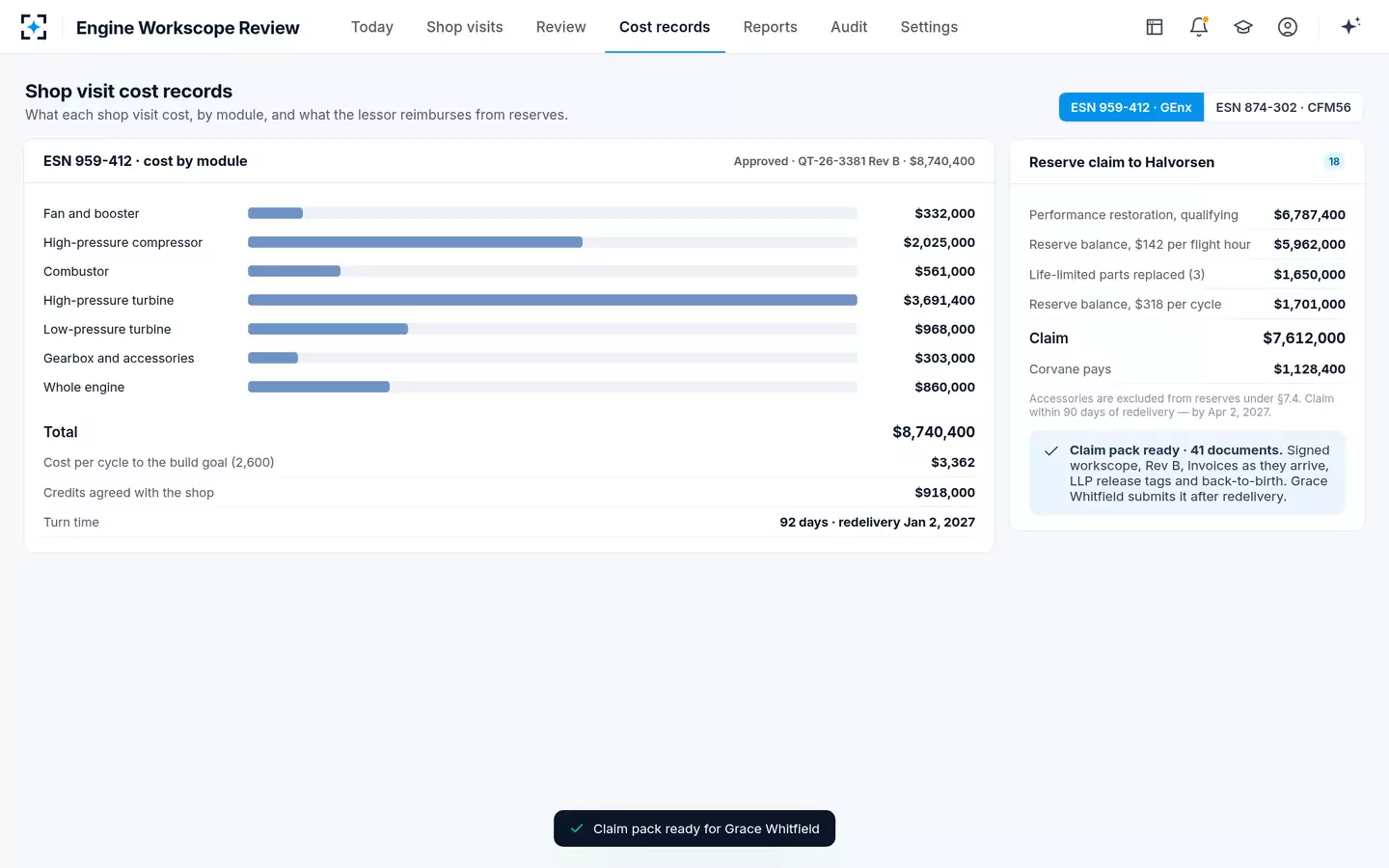
Task: Click Performance restoration, qualifying line
Action: tap(1187, 215)
